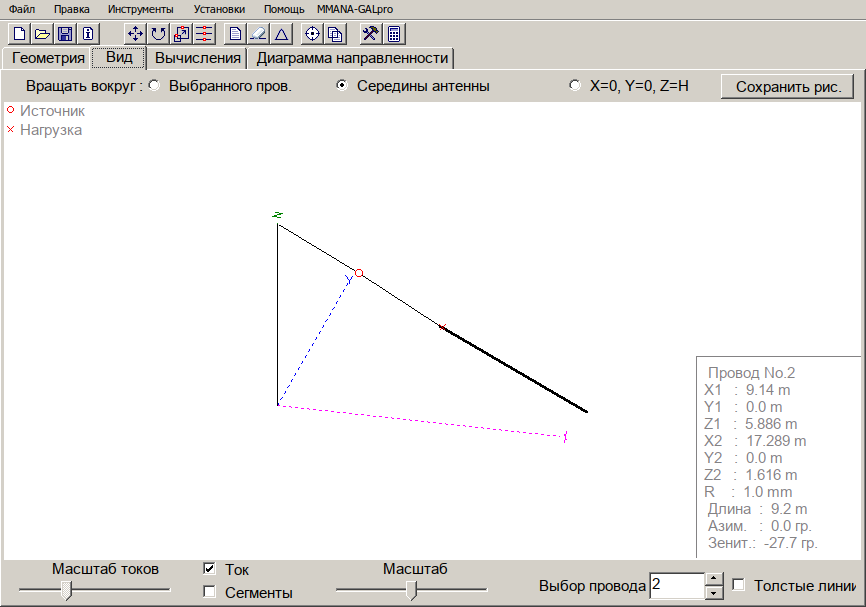Select the pan view tool
866x607 pixels.
click(x=135, y=33)
